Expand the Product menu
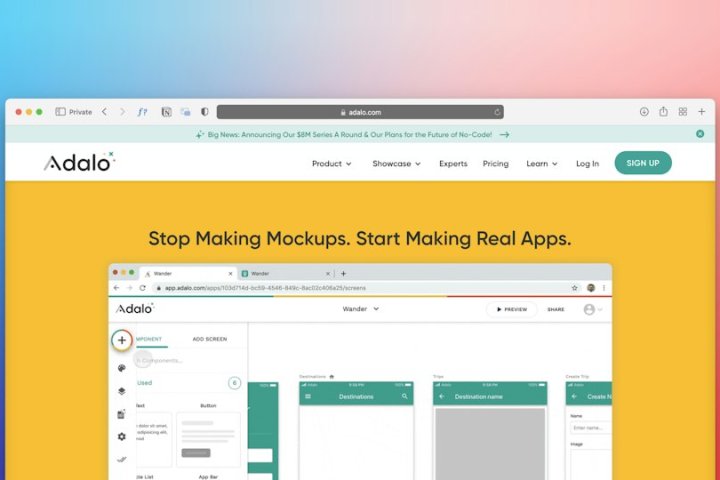Image resolution: width=720 pixels, height=480 pixels. 332,164
